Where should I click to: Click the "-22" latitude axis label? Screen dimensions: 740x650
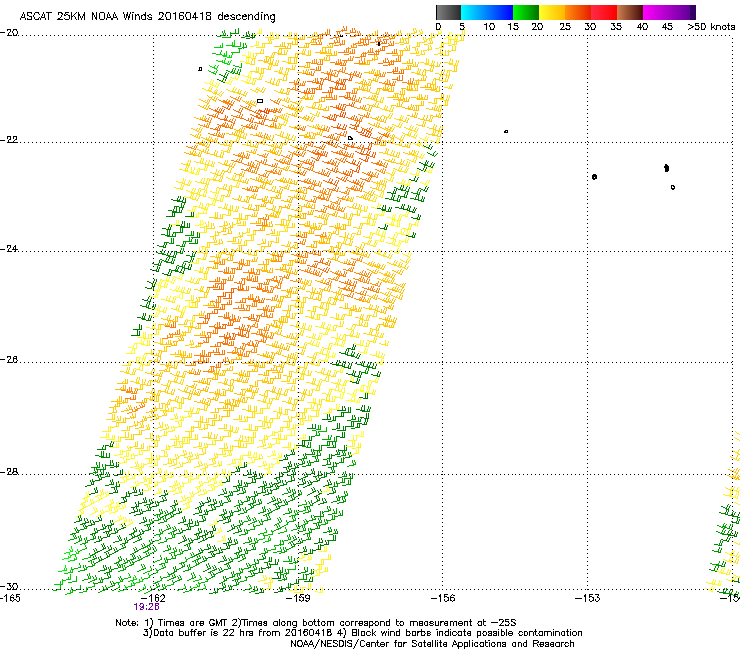(x=9, y=140)
